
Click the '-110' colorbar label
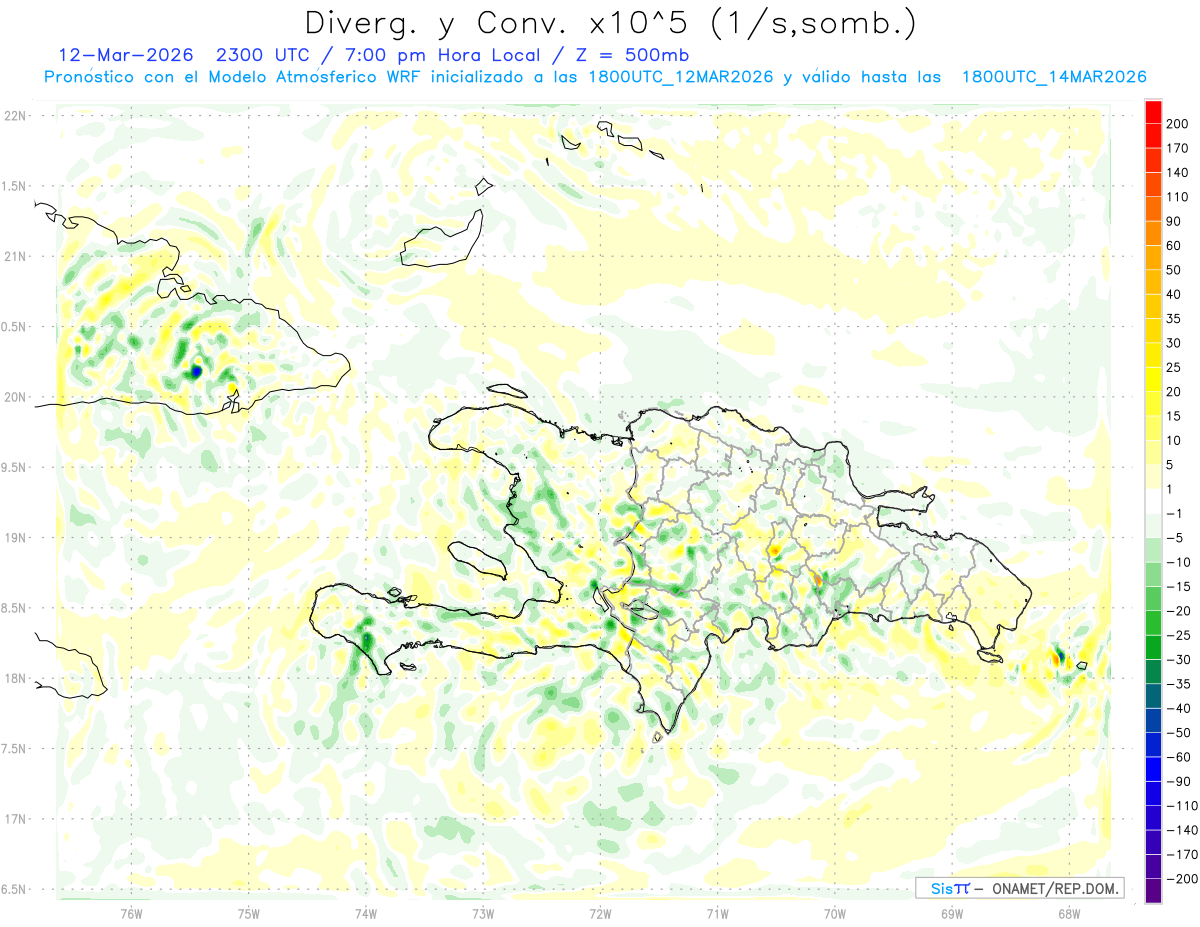pyautogui.click(x=1182, y=806)
